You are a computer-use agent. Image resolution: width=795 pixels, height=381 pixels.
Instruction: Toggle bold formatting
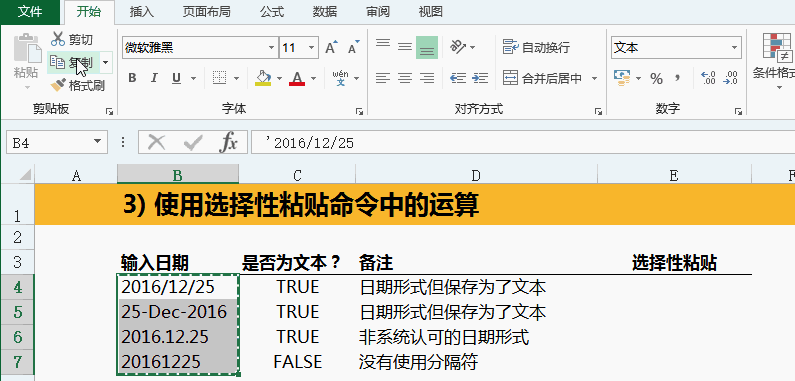pos(132,78)
